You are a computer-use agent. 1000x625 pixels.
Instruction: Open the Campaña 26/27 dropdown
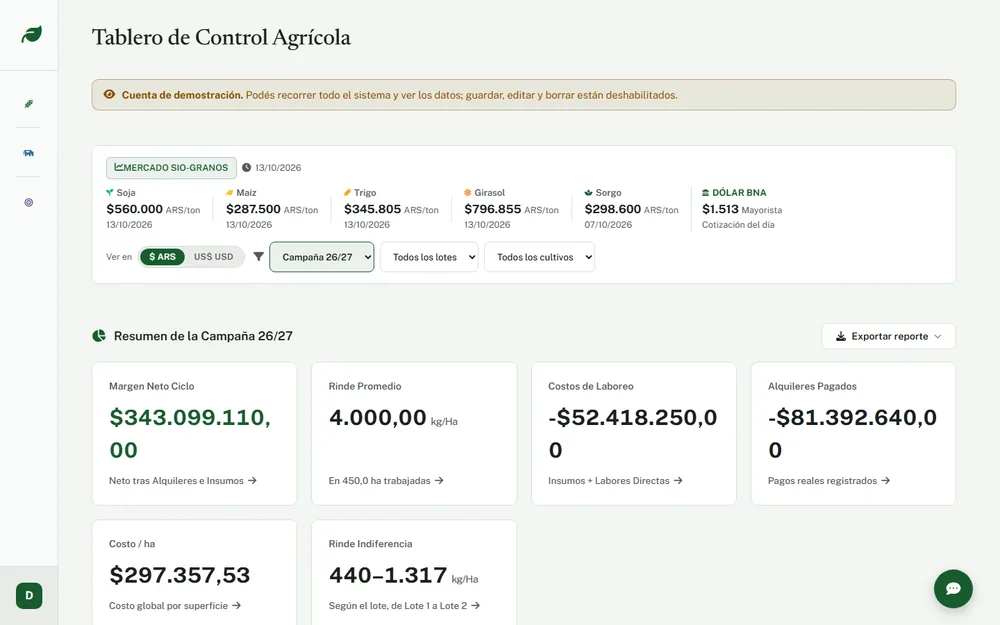321,257
